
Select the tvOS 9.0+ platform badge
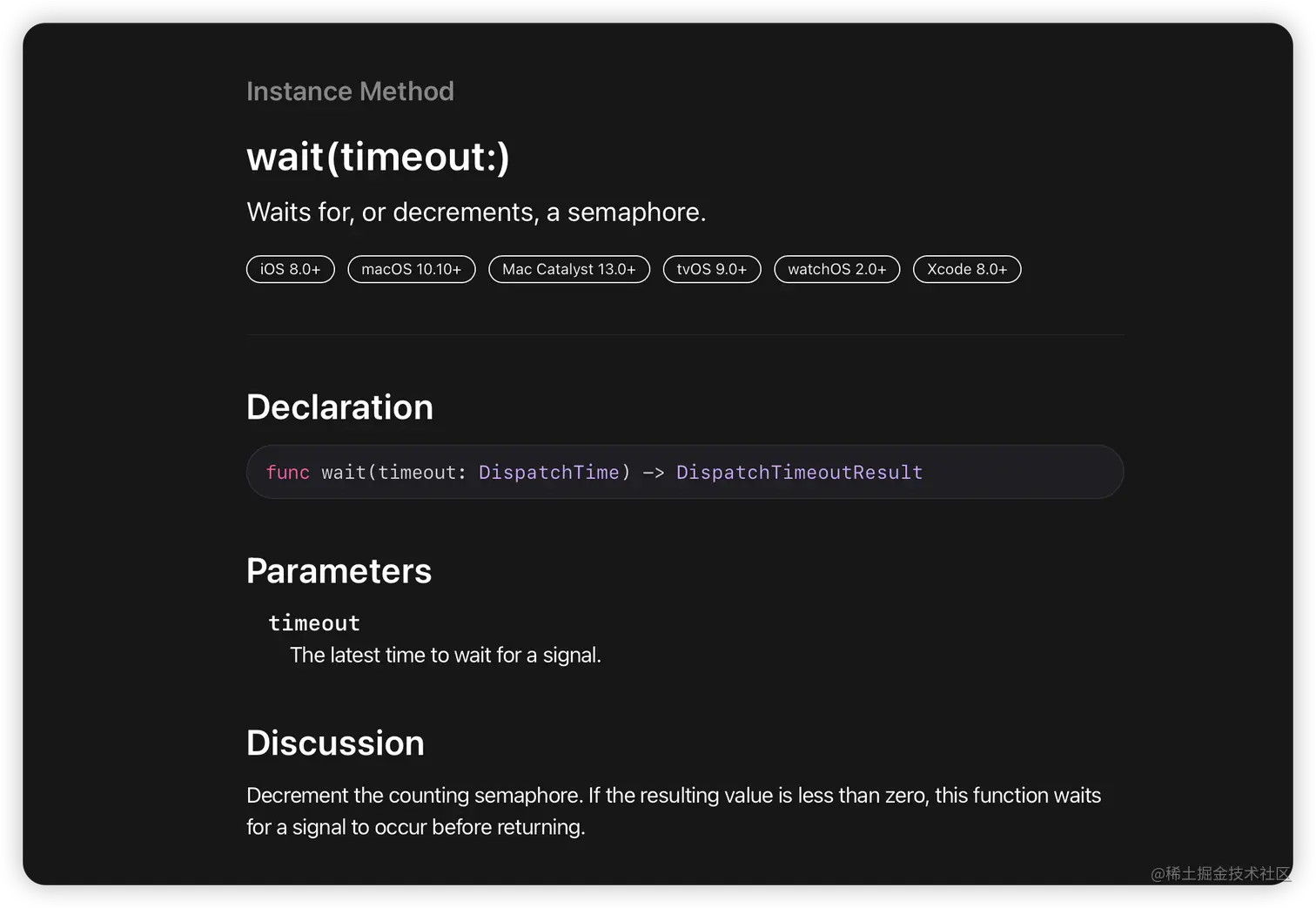point(712,270)
